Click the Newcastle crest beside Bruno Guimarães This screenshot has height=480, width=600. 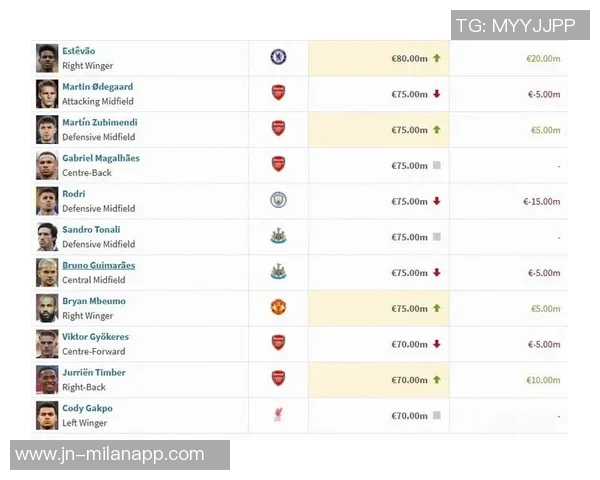pyautogui.click(x=278, y=272)
